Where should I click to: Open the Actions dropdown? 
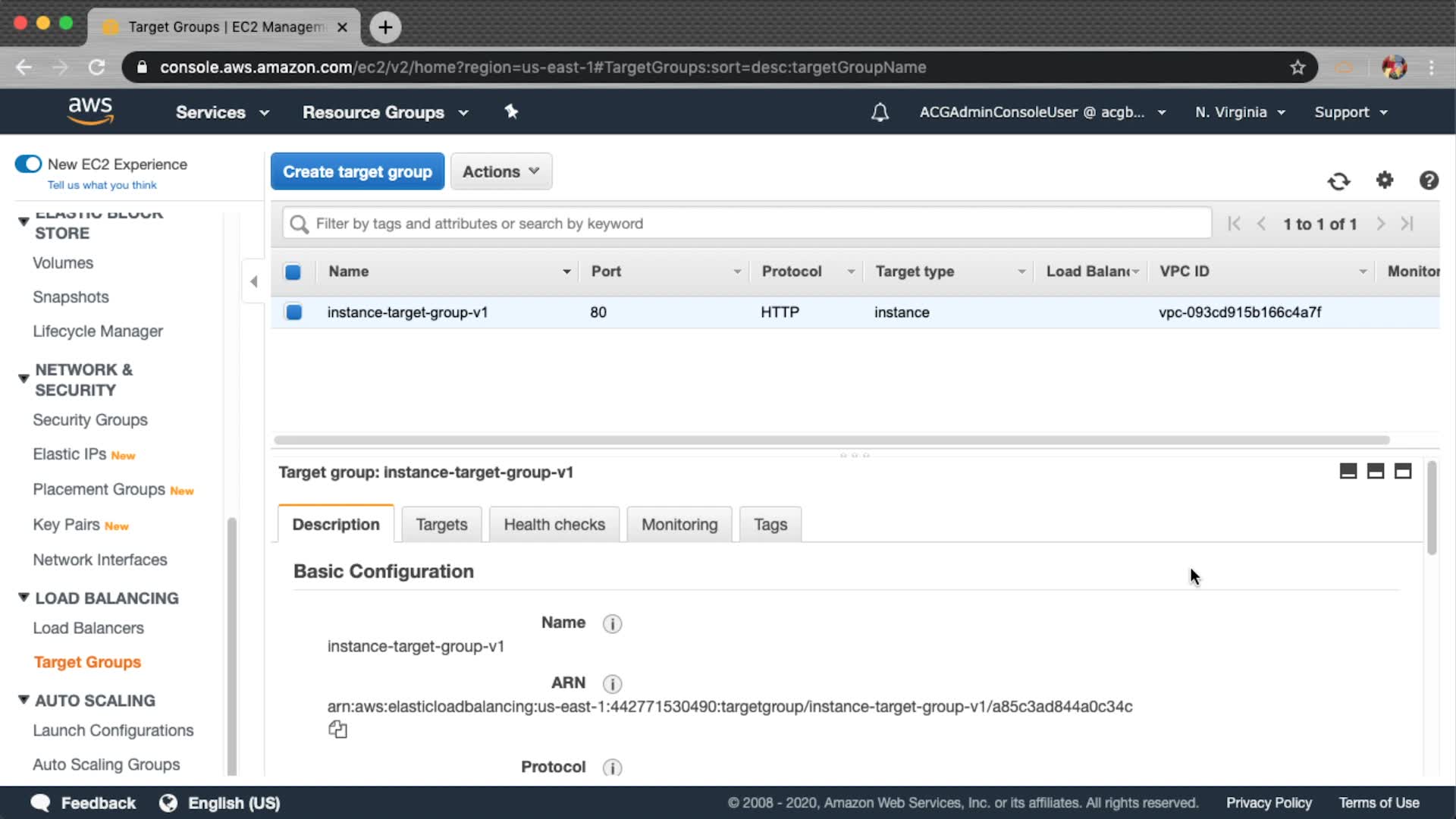click(x=500, y=171)
